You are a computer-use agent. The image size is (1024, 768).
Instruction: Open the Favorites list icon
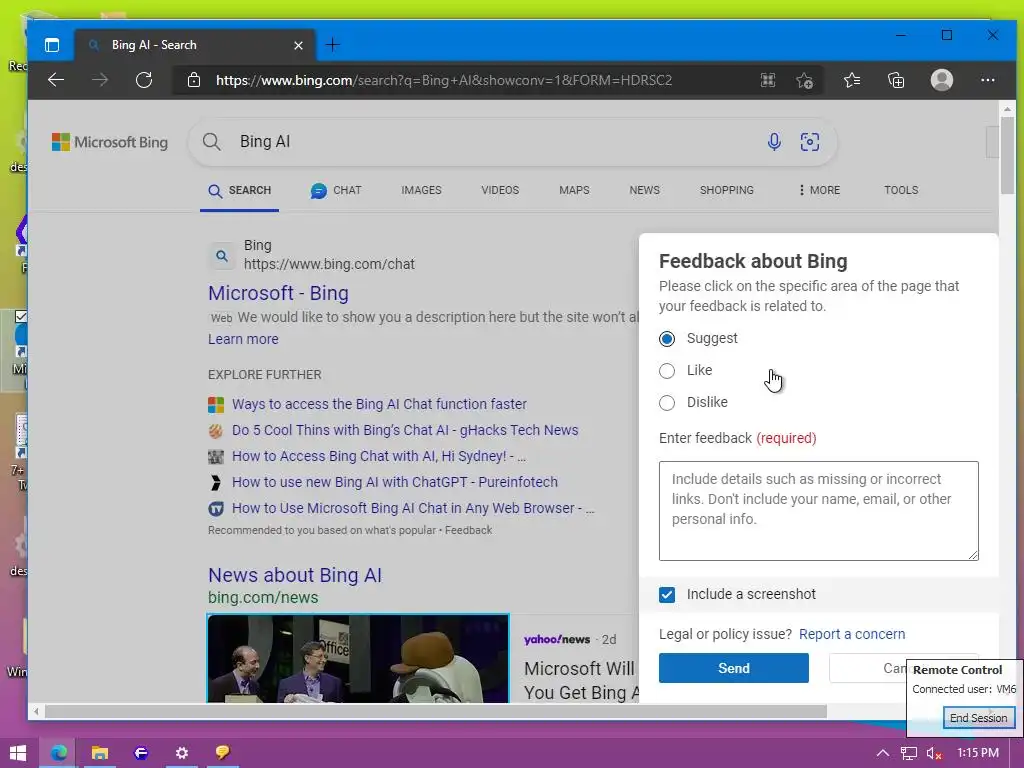tap(852, 80)
